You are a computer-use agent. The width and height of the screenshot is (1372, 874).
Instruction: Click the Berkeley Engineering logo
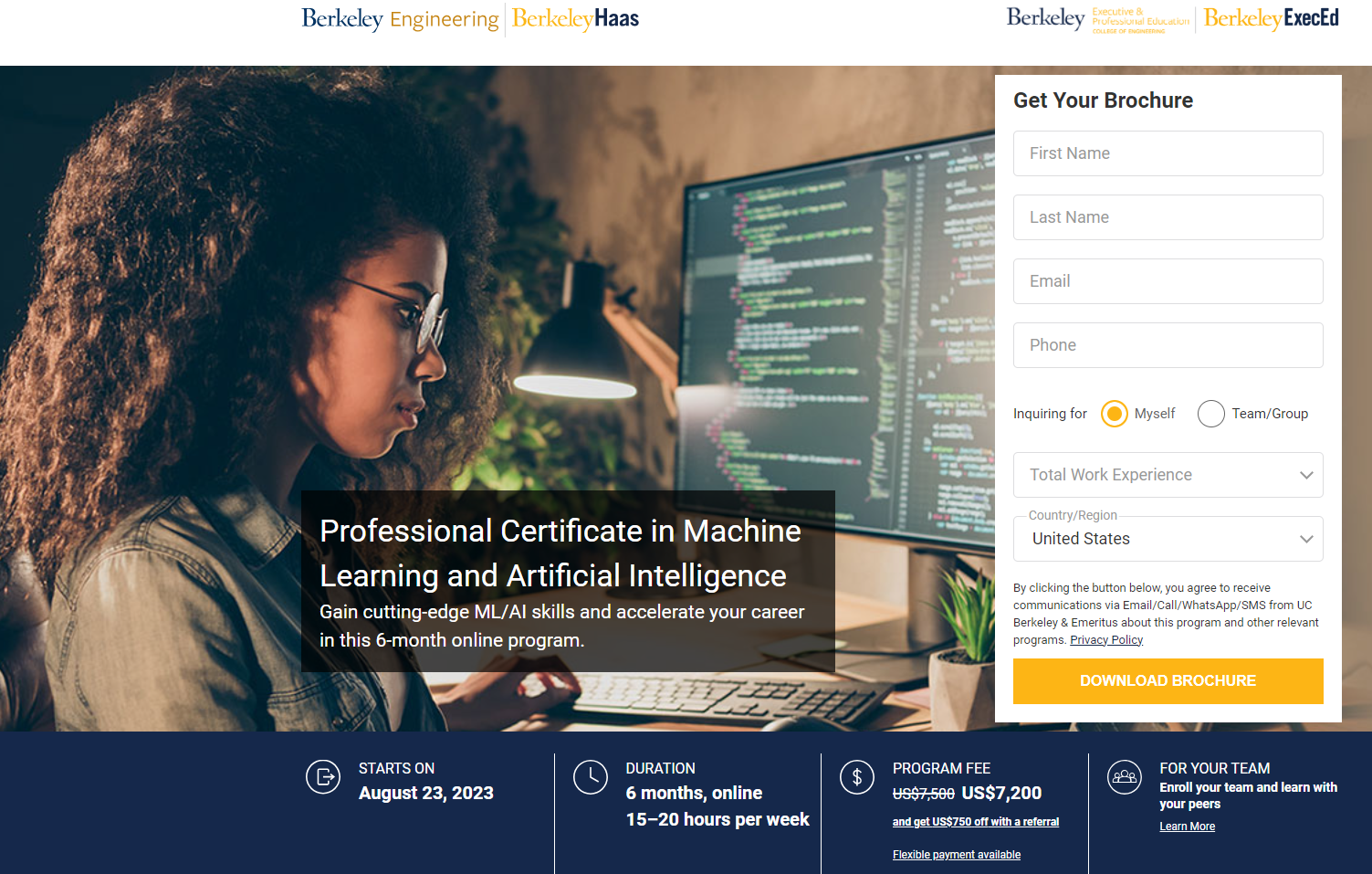click(x=400, y=19)
